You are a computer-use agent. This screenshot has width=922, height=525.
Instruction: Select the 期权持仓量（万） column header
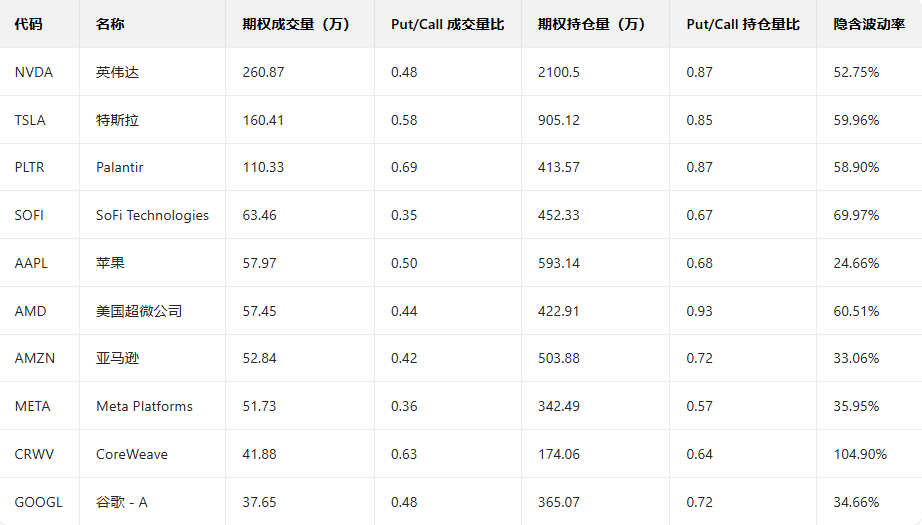click(591, 24)
